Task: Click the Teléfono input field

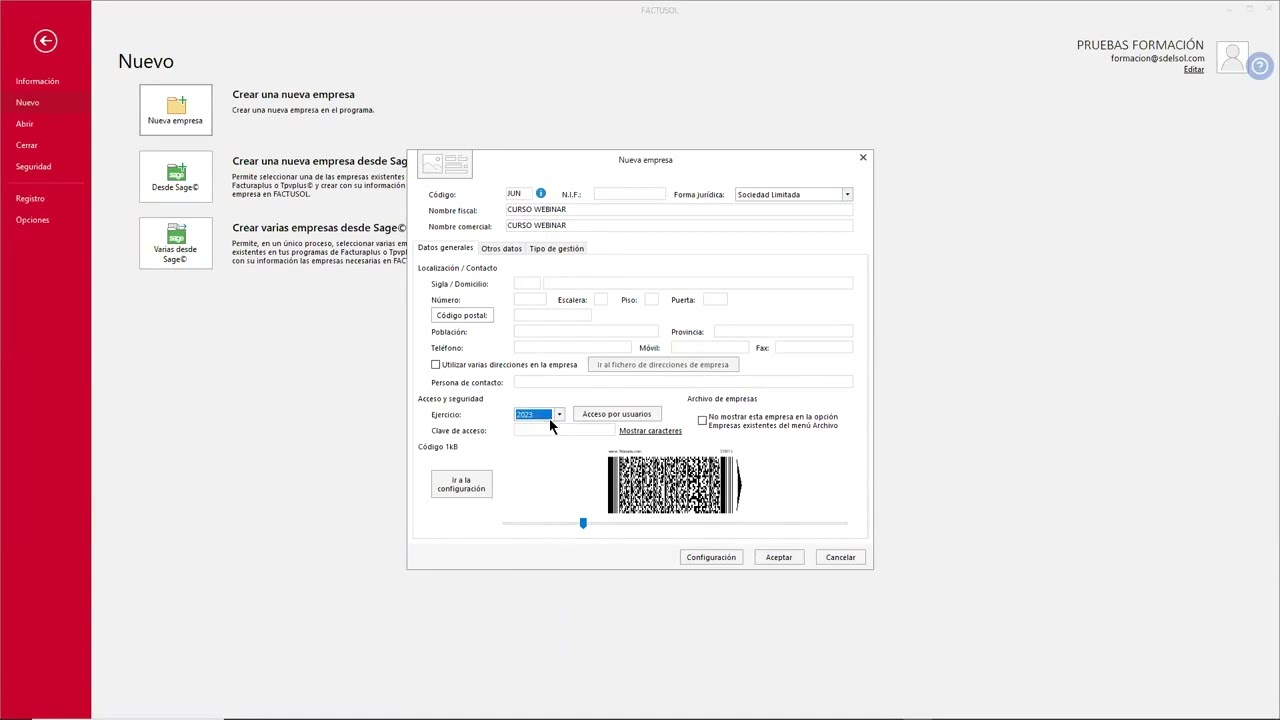Action: point(573,348)
